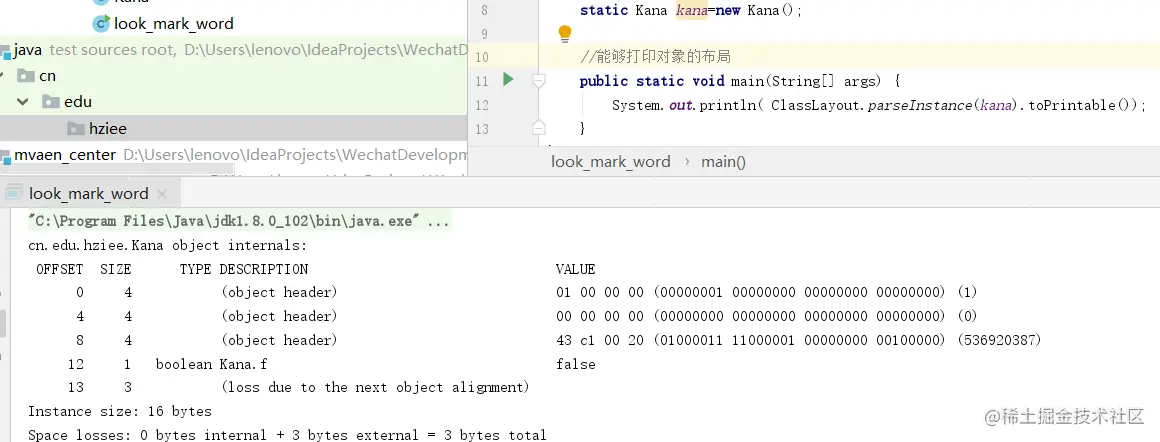This screenshot has height=442, width=1160.
Task: Select look_mark_word in the editor breadcrumb
Action: (611, 161)
